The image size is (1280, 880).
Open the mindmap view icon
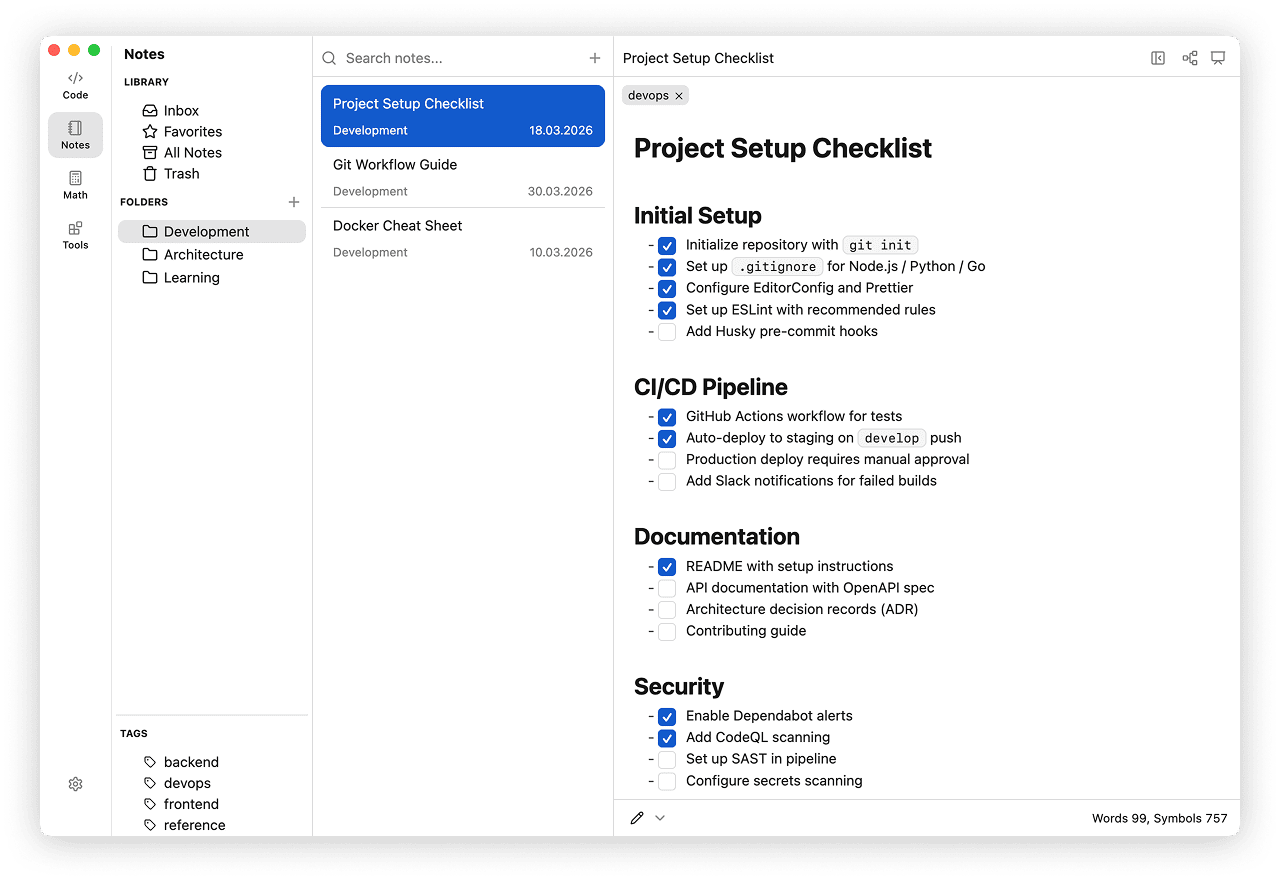1190,58
